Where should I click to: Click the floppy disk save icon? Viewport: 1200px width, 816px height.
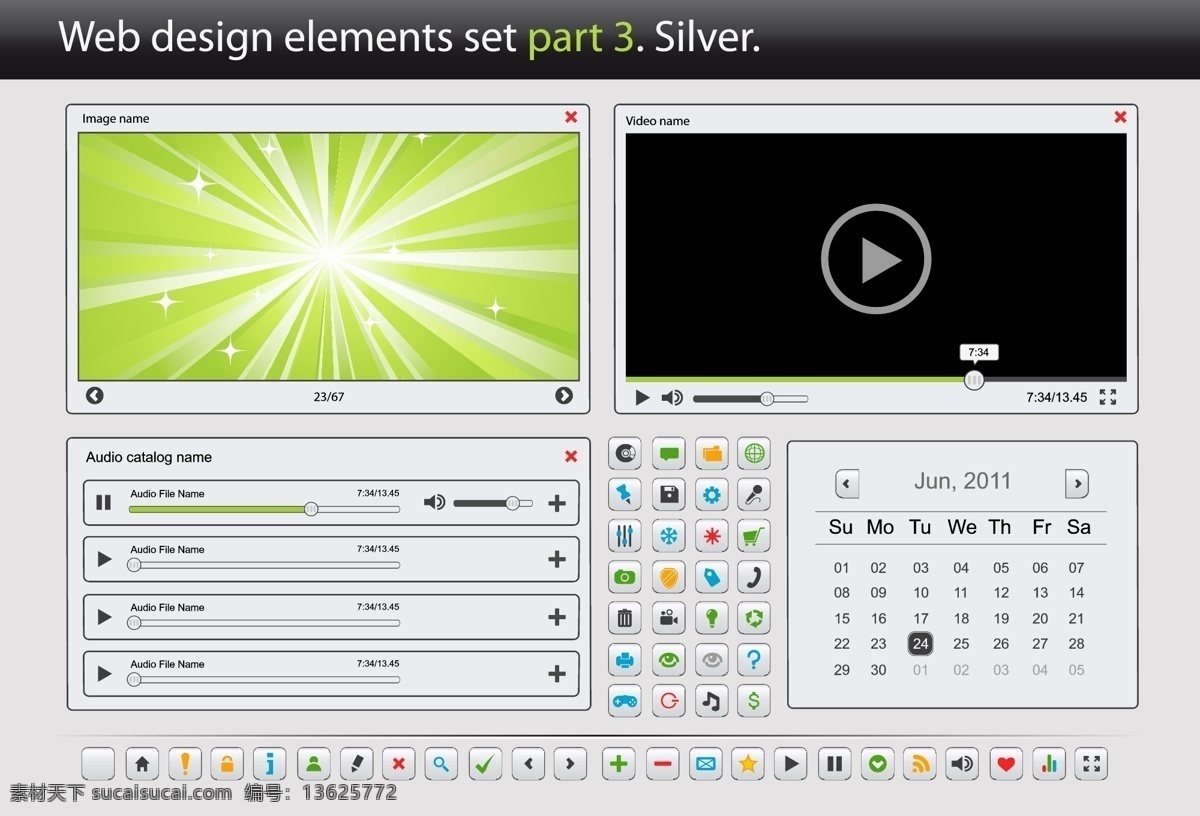[669, 494]
